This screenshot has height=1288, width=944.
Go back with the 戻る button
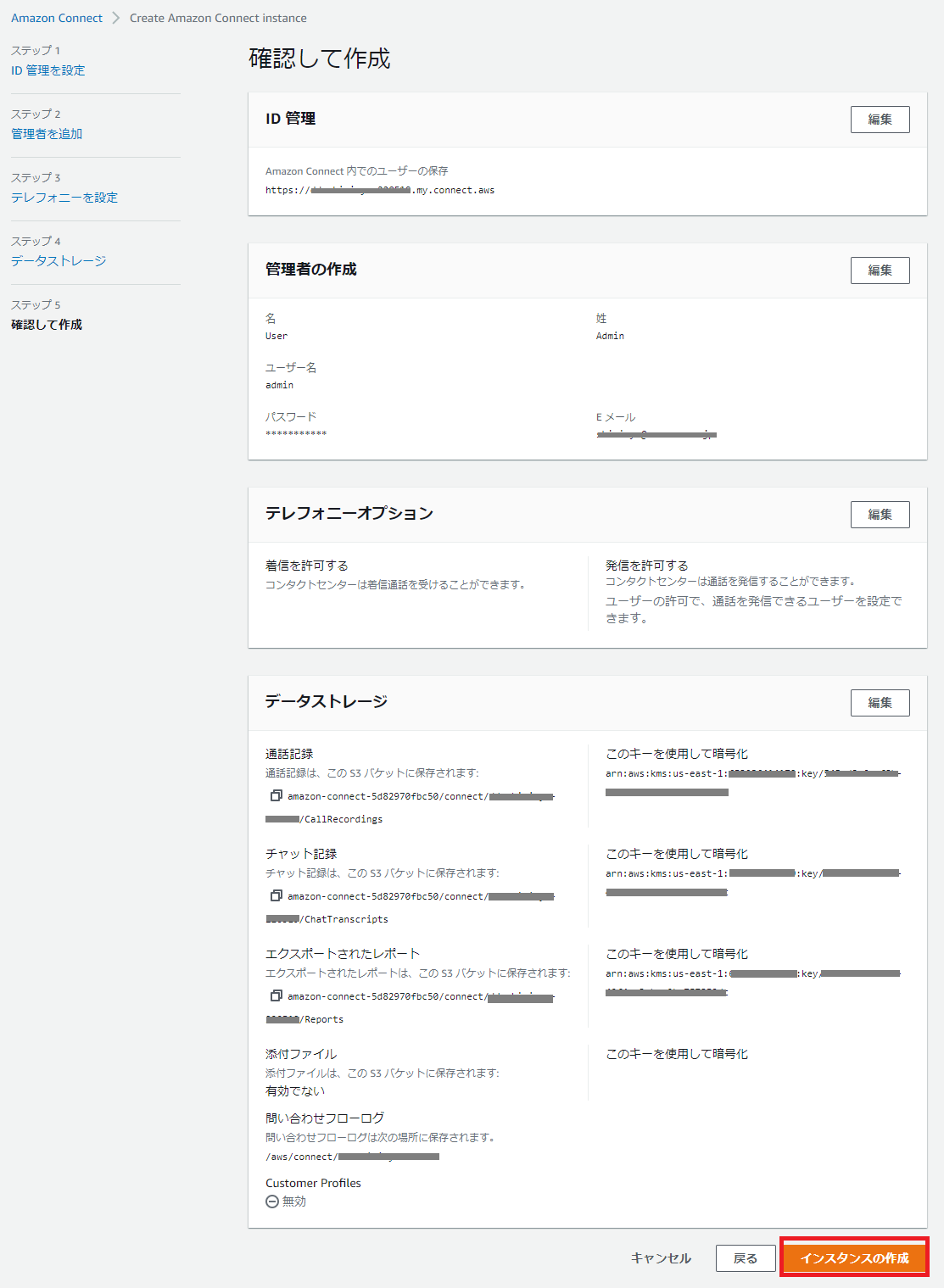click(746, 1258)
